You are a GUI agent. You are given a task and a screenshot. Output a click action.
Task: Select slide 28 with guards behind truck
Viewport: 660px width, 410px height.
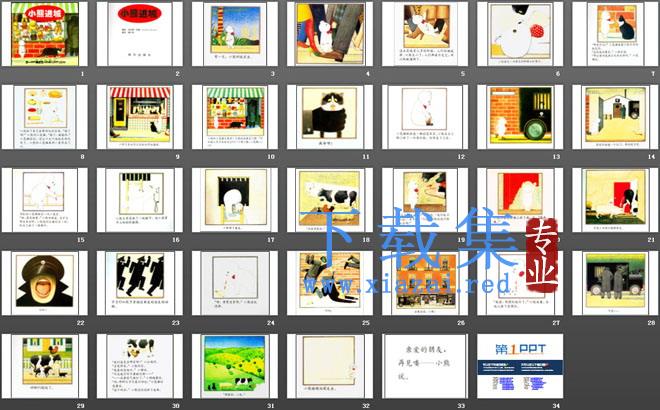coord(615,283)
